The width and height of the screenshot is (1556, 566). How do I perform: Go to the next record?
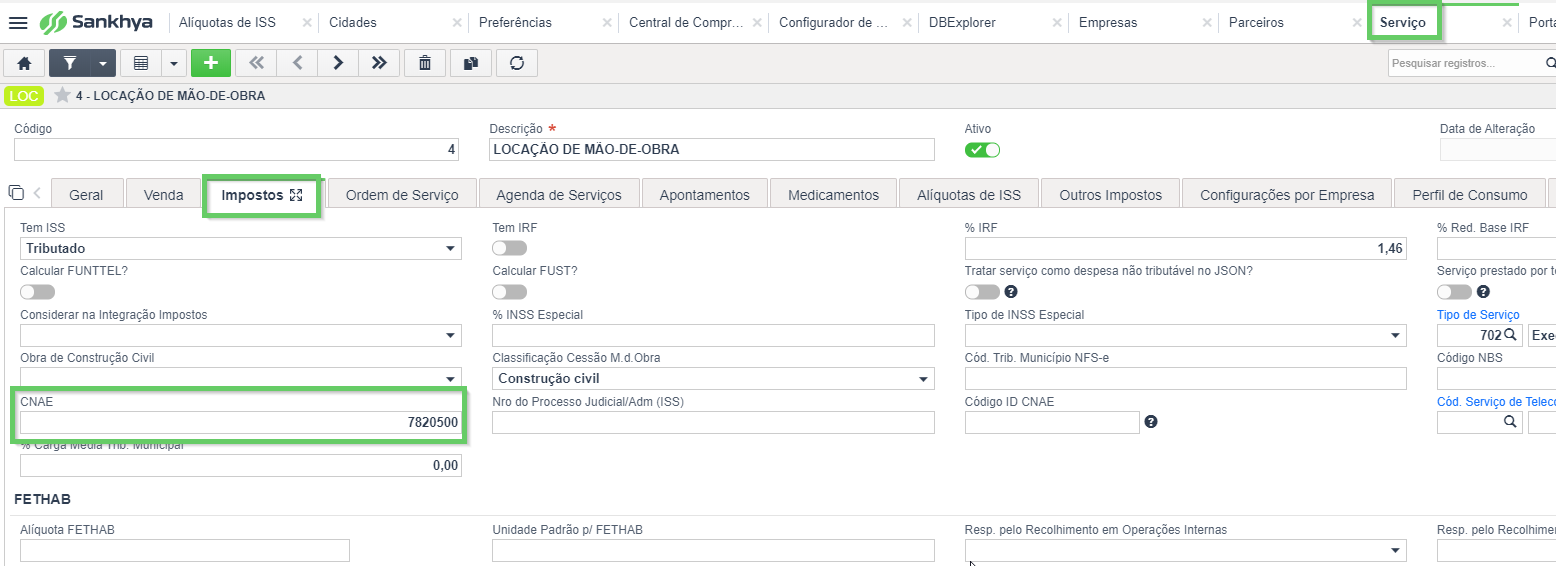point(338,63)
